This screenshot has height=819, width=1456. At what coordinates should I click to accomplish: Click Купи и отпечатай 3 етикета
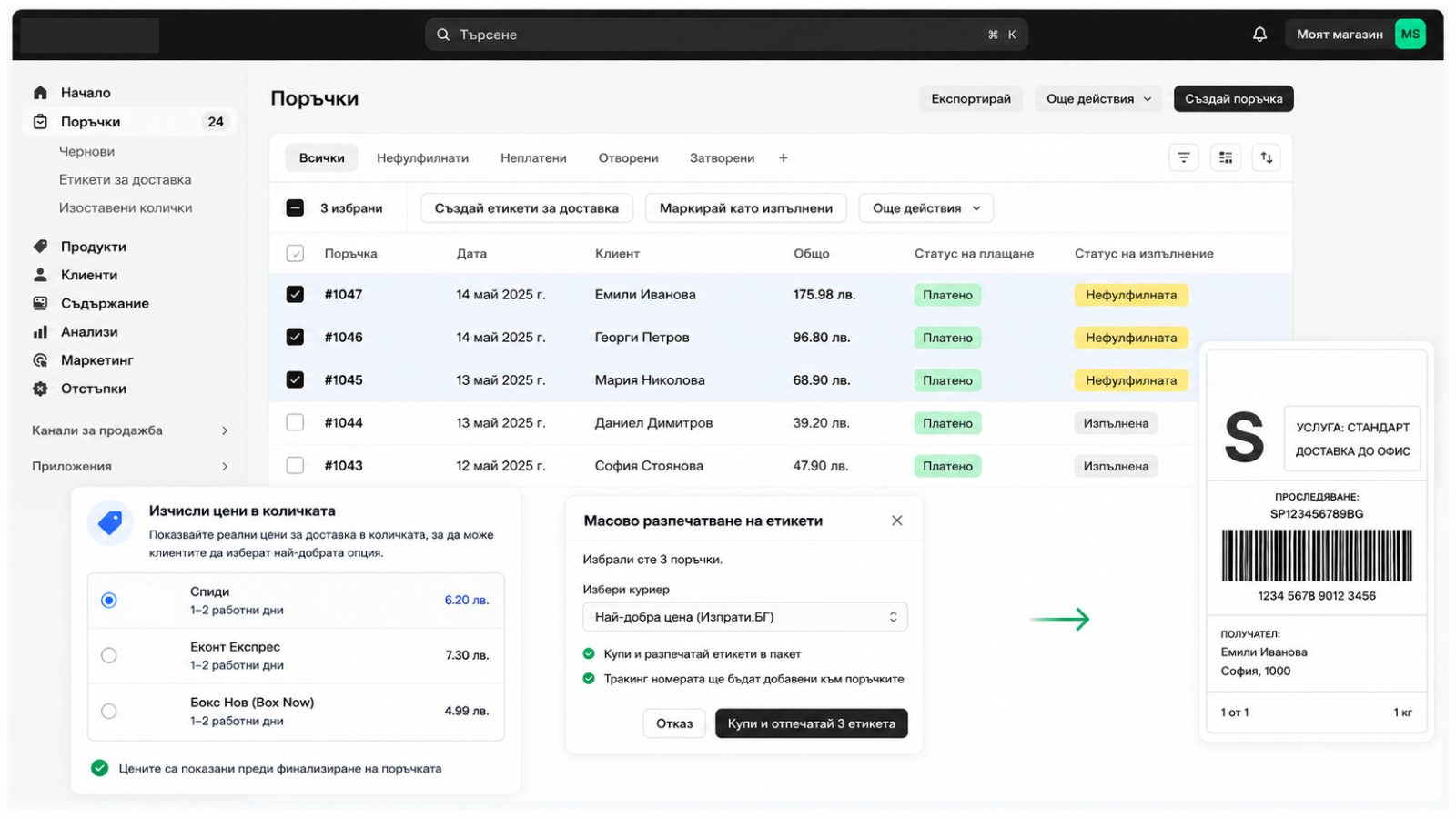pyautogui.click(x=811, y=723)
